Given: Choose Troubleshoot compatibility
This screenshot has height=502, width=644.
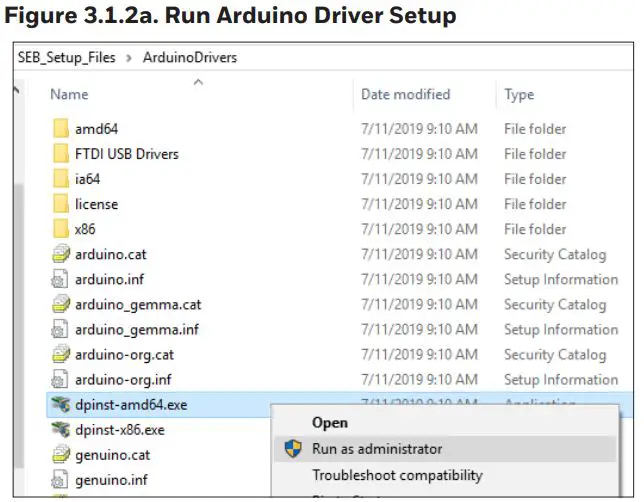Looking at the screenshot, I should [397, 475].
